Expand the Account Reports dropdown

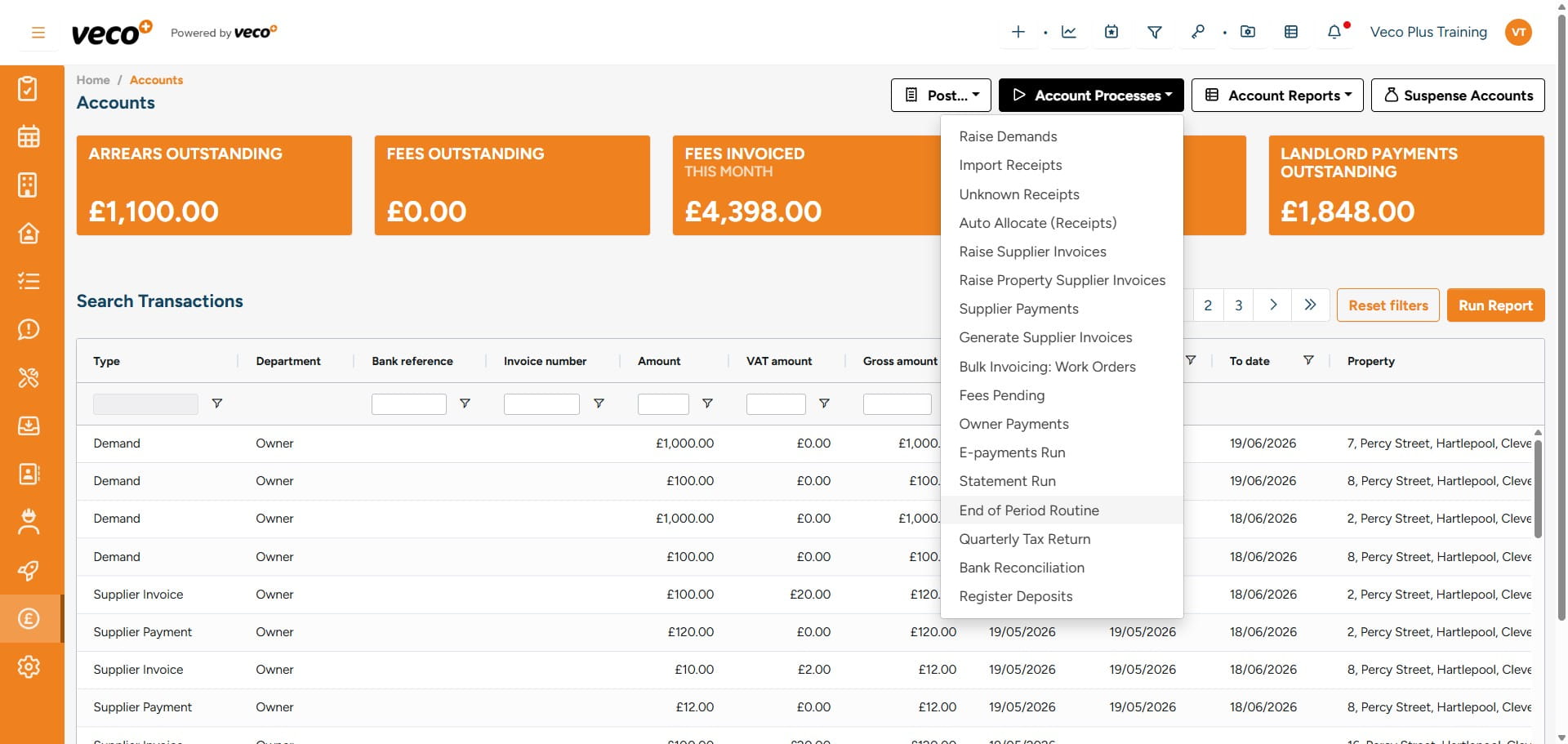[x=1277, y=96]
